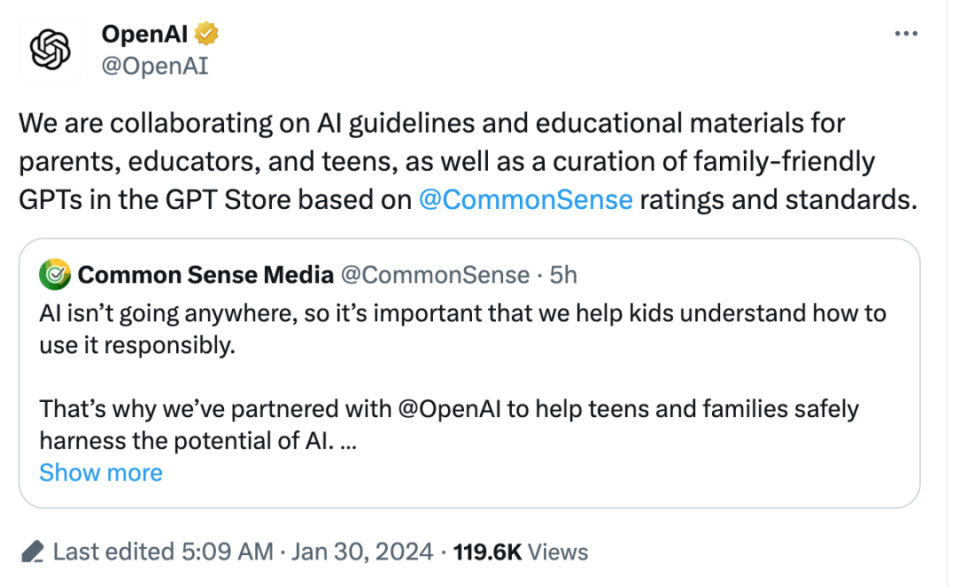The height and width of the screenshot is (587, 960).
Task: Click the 119.6K Views count
Action: (522, 551)
